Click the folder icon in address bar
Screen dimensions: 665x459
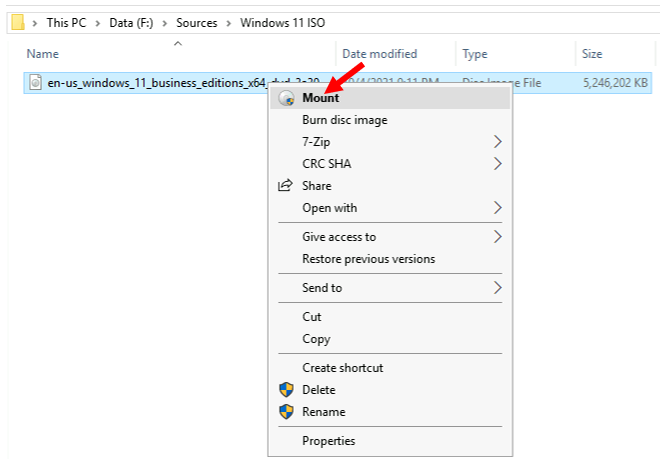pyautogui.click(x=18, y=22)
